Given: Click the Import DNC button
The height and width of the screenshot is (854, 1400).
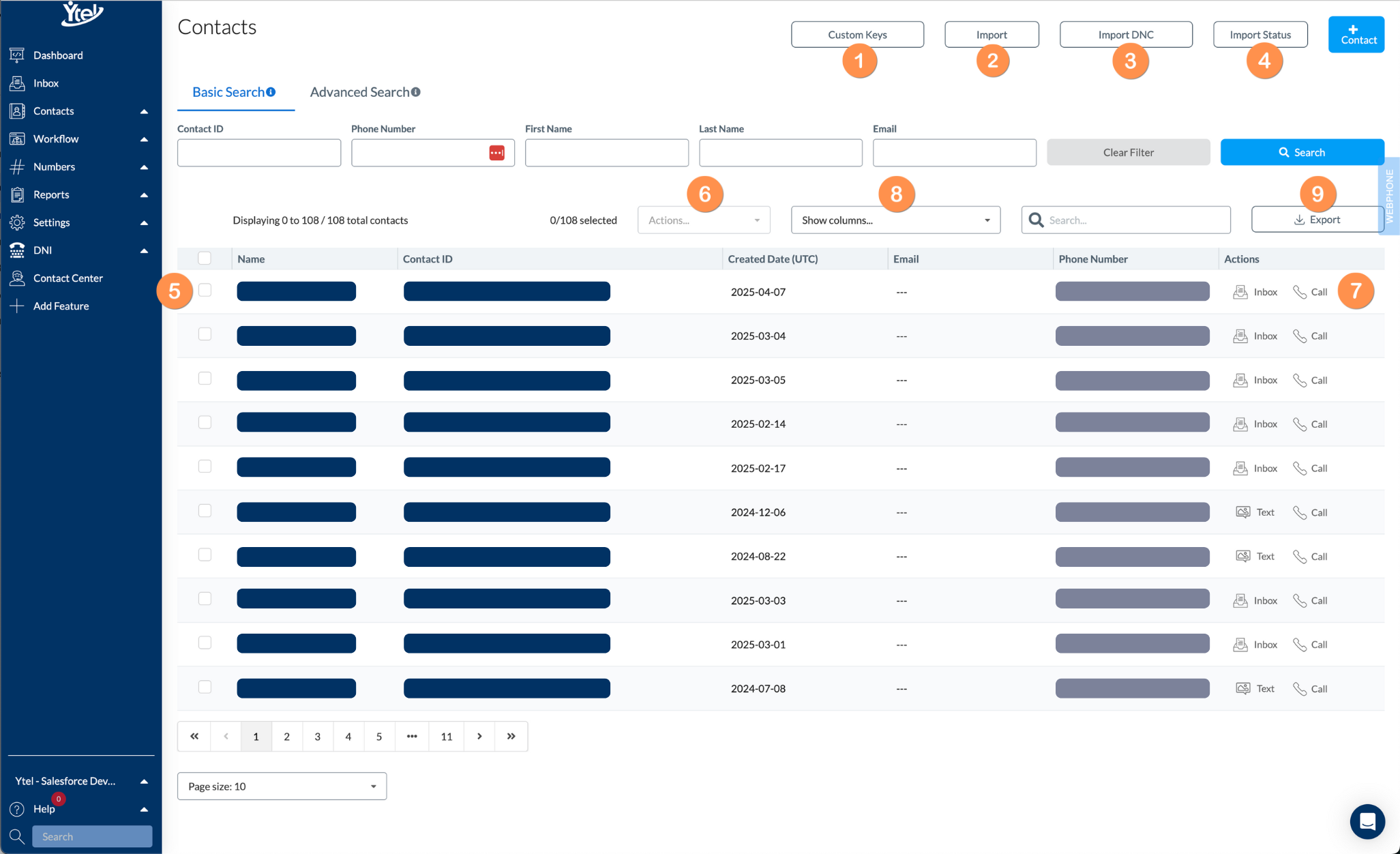Looking at the screenshot, I should pos(1125,35).
